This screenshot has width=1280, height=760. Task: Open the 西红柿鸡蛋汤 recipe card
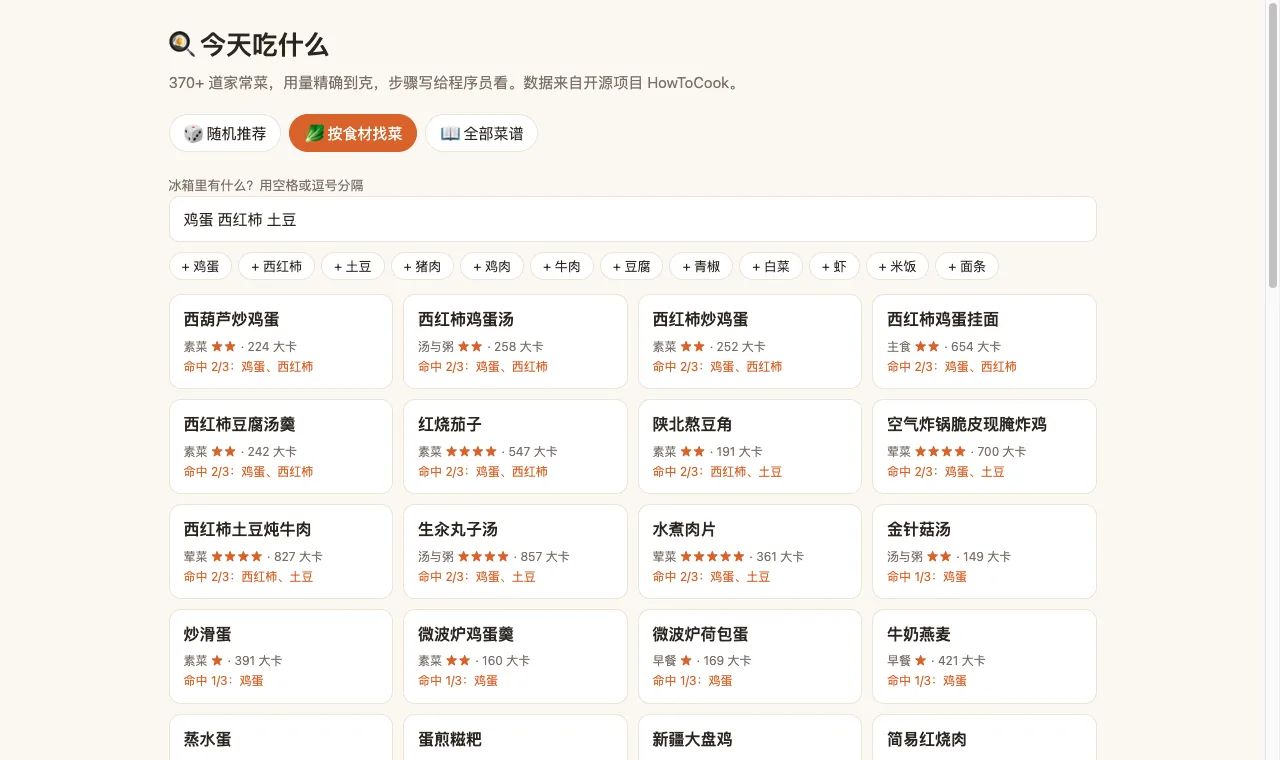pyautogui.click(x=515, y=341)
